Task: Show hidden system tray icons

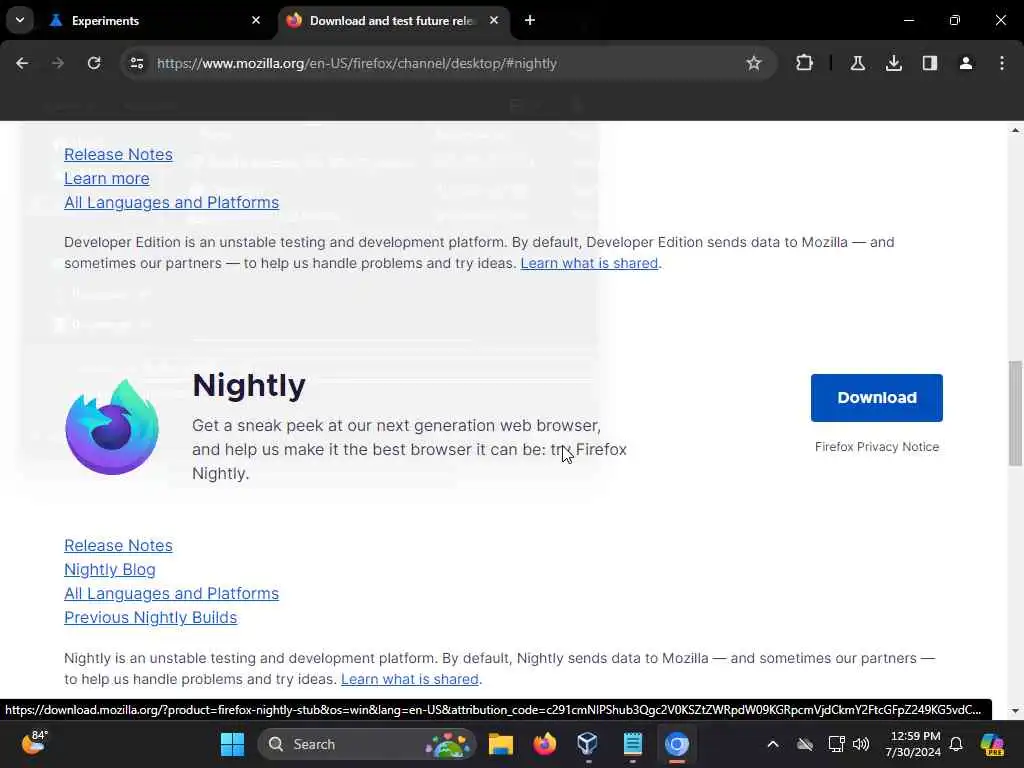Action: pos(773,744)
